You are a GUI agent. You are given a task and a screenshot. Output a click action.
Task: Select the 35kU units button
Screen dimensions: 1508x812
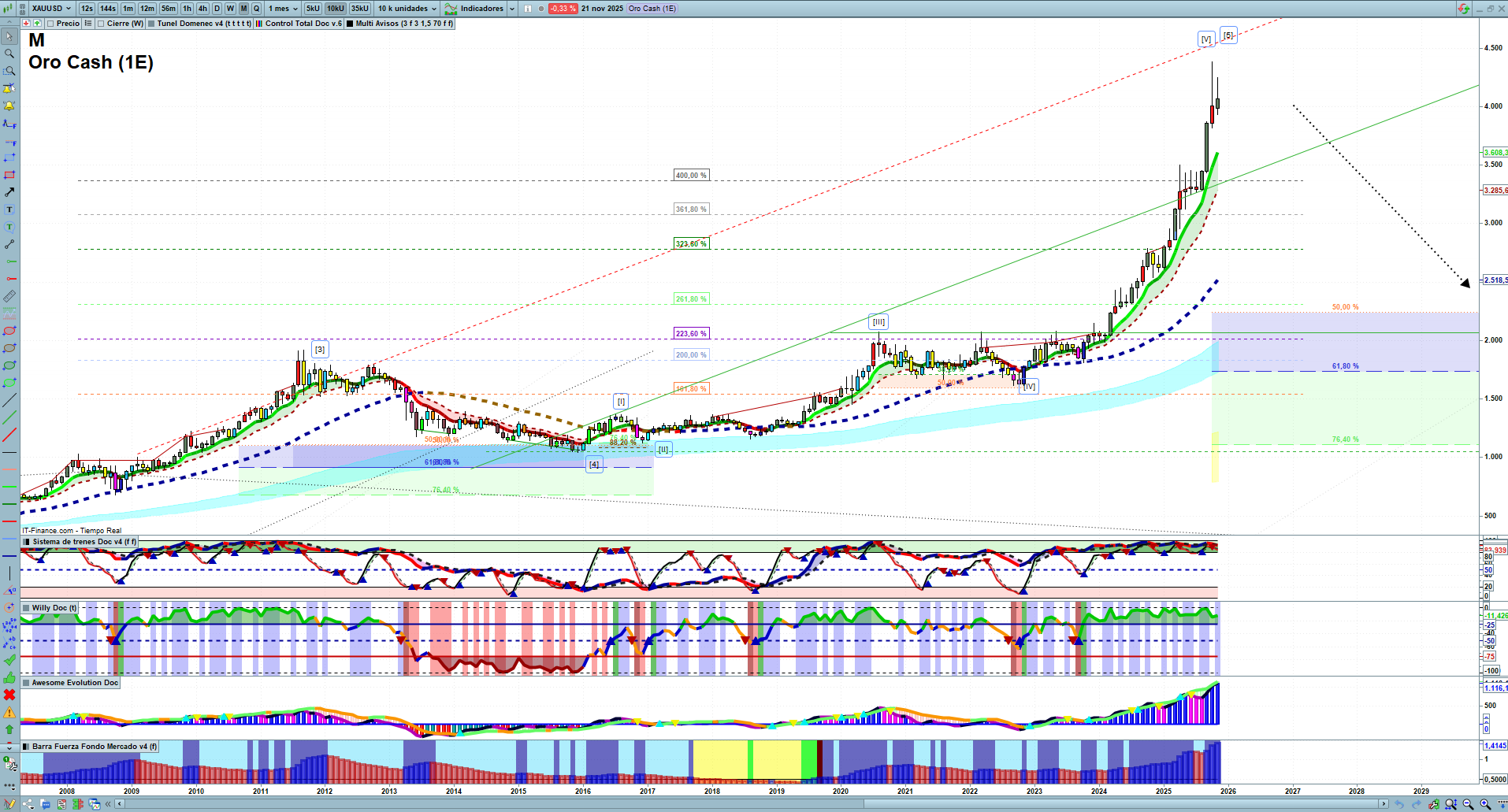[x=359, y=9]
